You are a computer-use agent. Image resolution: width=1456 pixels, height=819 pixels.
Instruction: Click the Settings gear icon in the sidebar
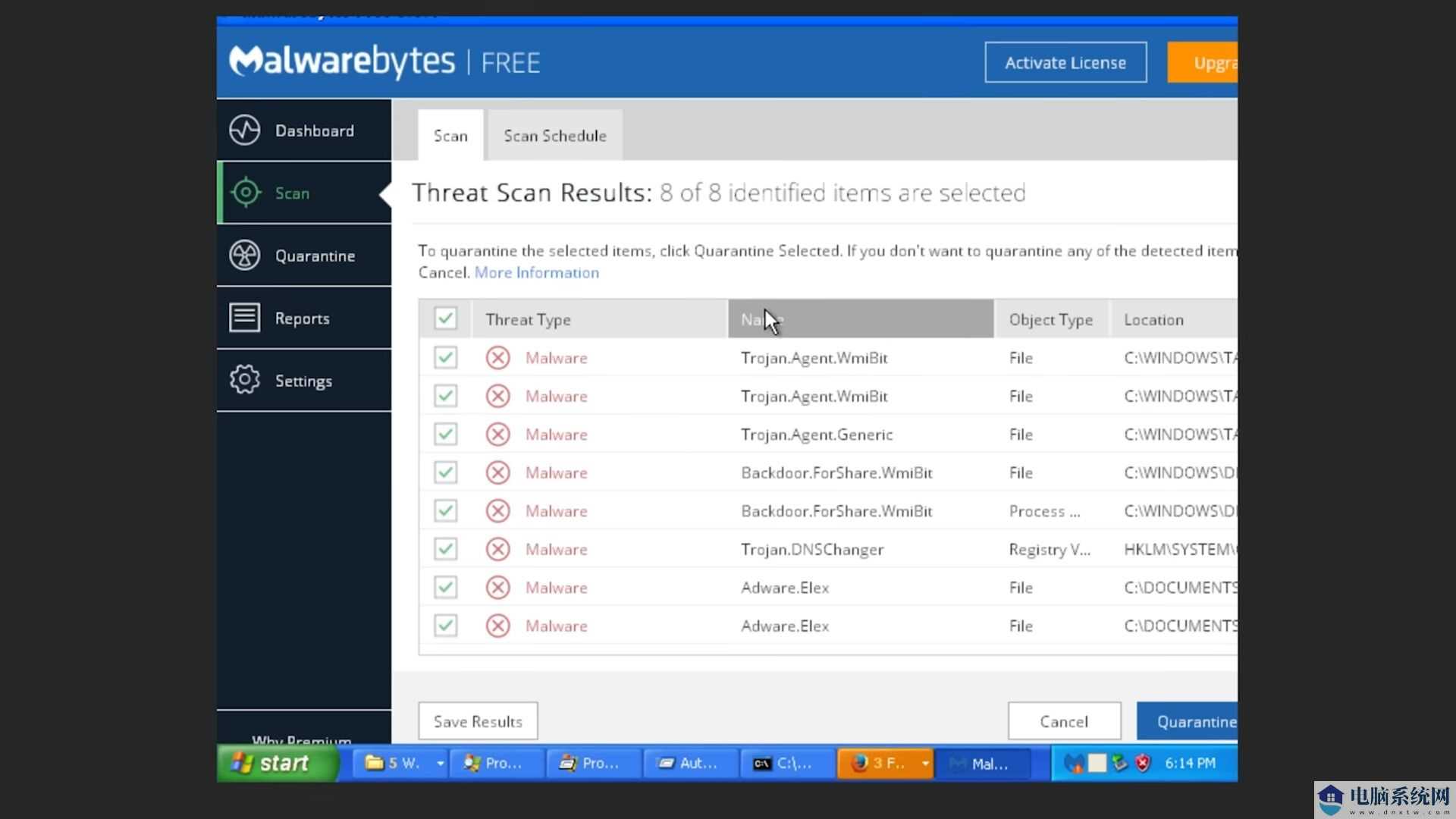click(x=245, y=380)
